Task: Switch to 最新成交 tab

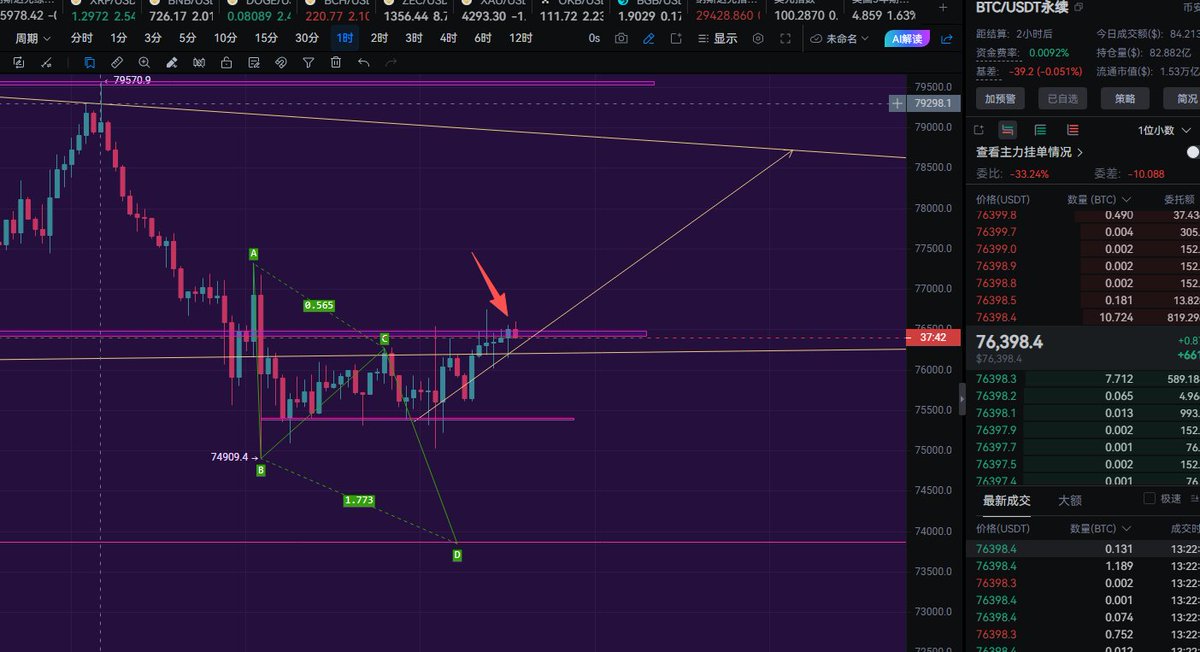Action: point(1008,500)
